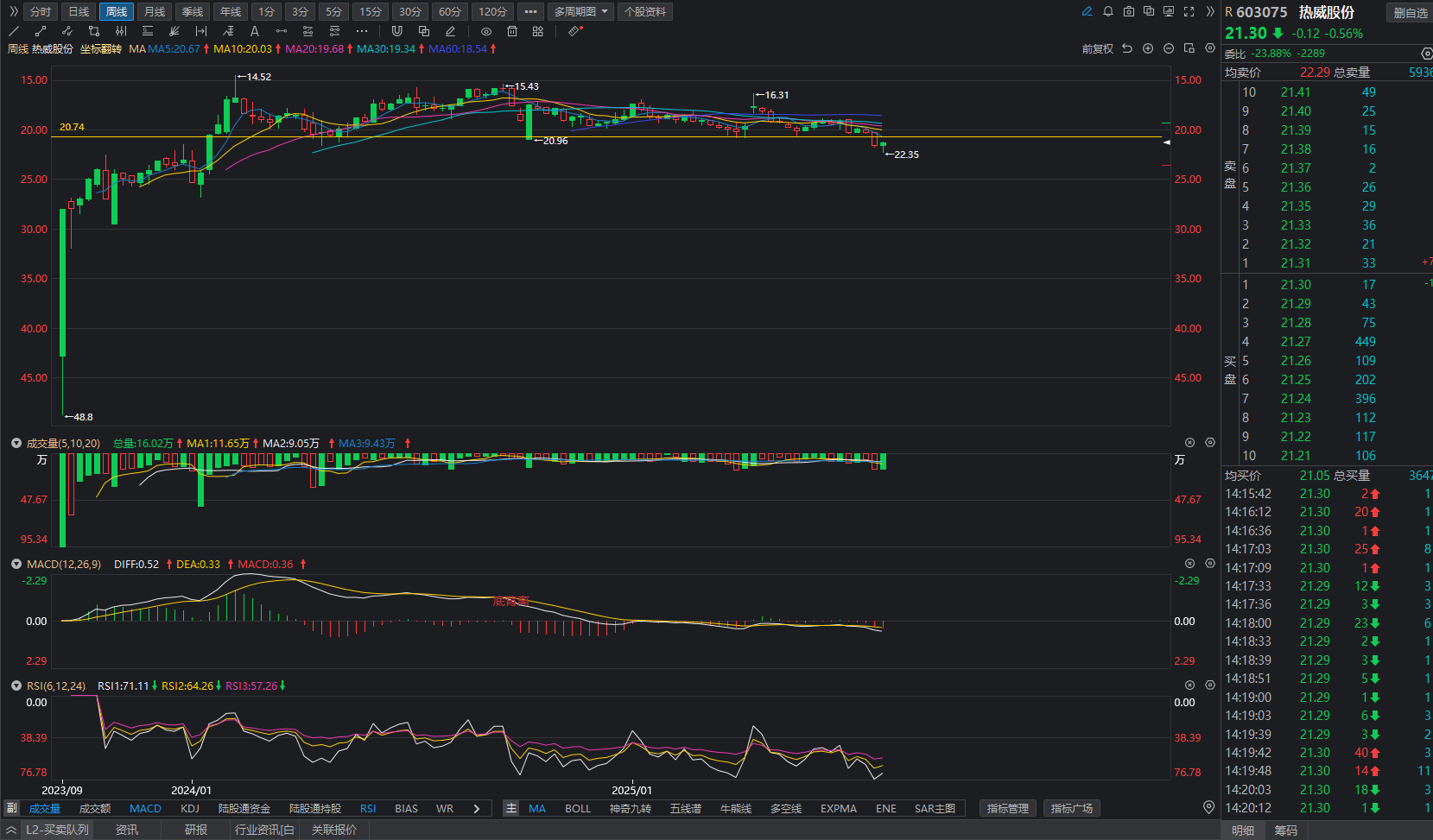Open the 多周期图 dropdown
1433x840 pixels.
click(x=580, y=11)
